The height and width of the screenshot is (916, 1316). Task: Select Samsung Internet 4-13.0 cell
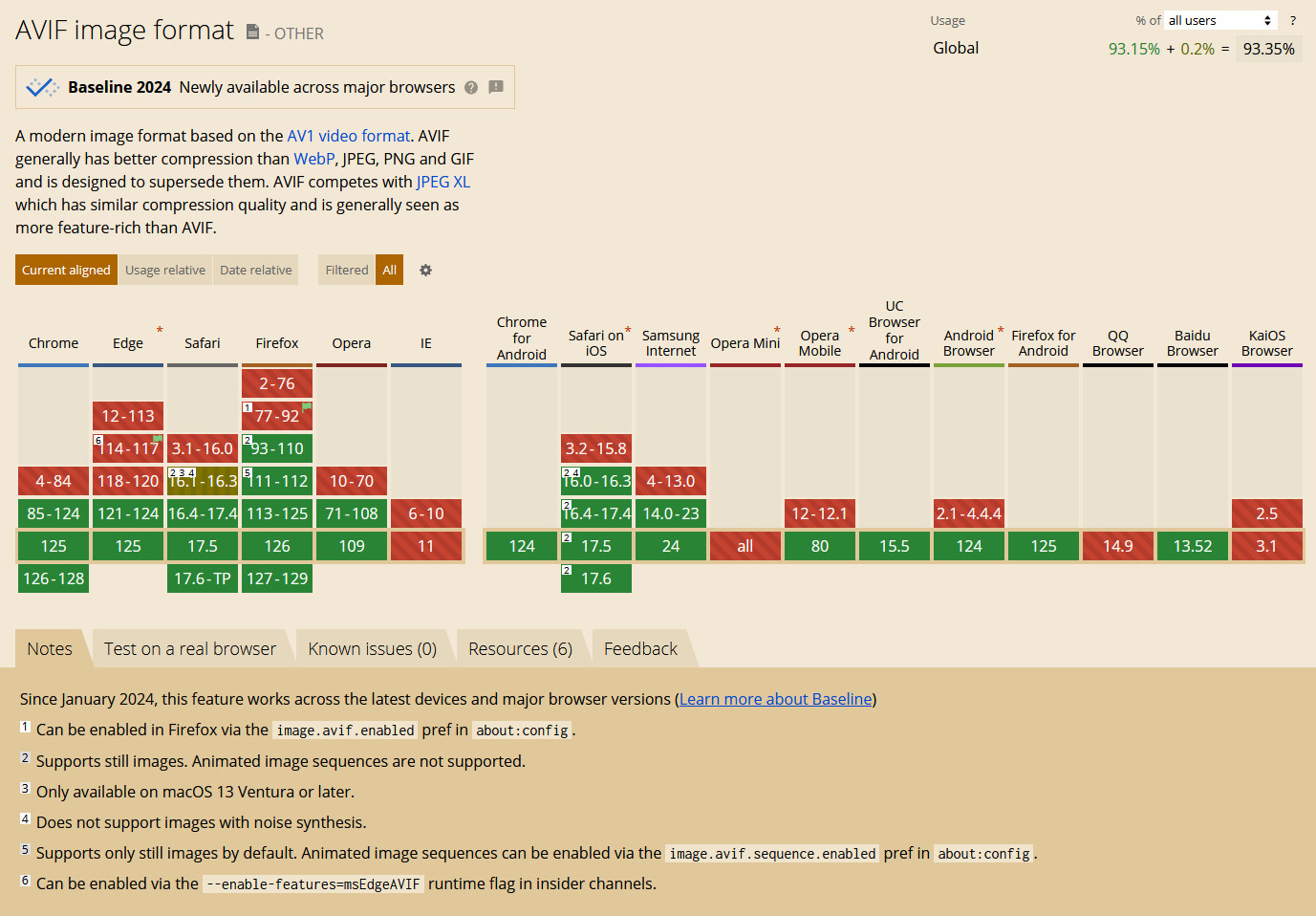pos(671,481)
